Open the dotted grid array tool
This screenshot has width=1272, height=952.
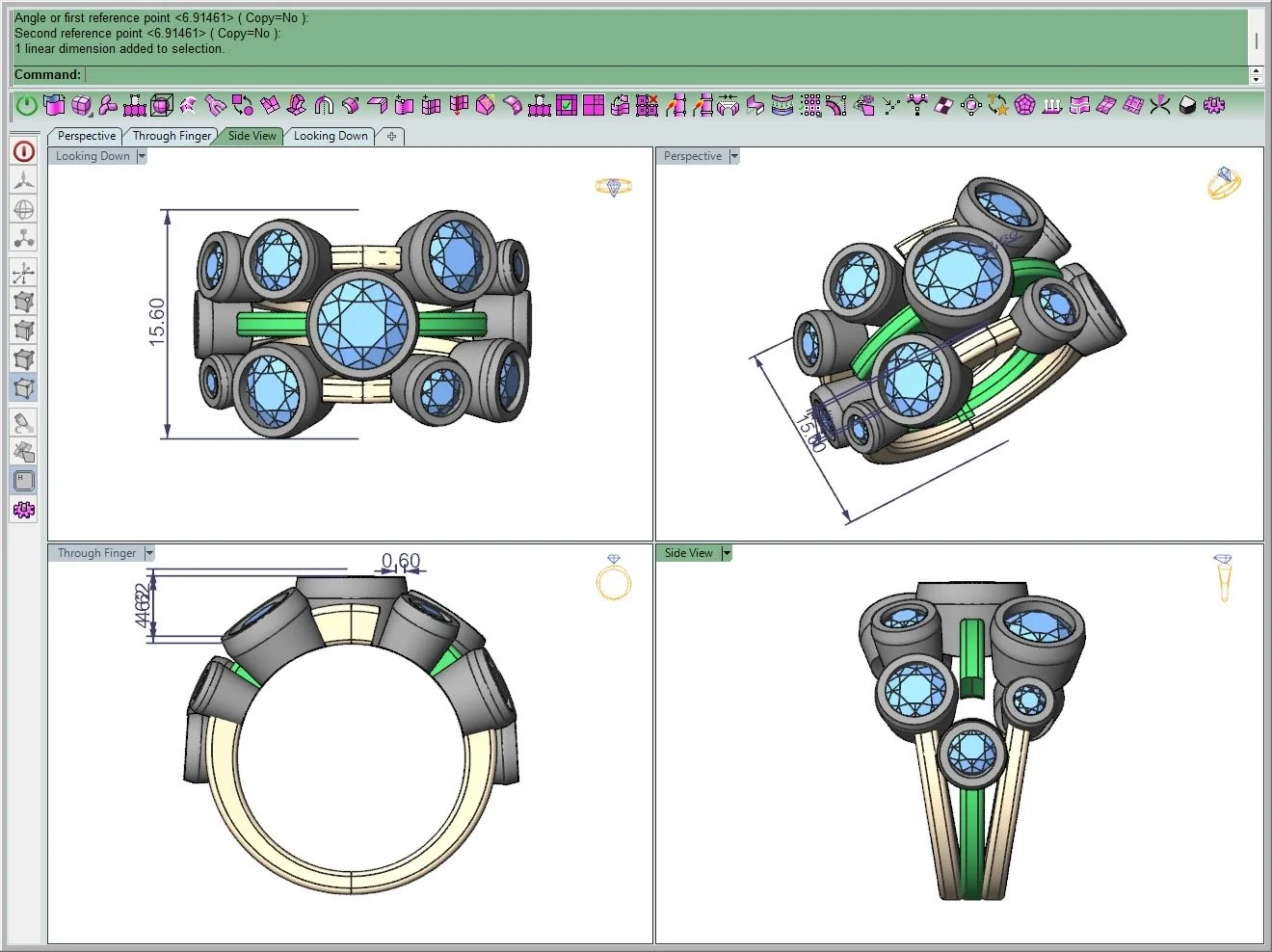coord(810,105)
